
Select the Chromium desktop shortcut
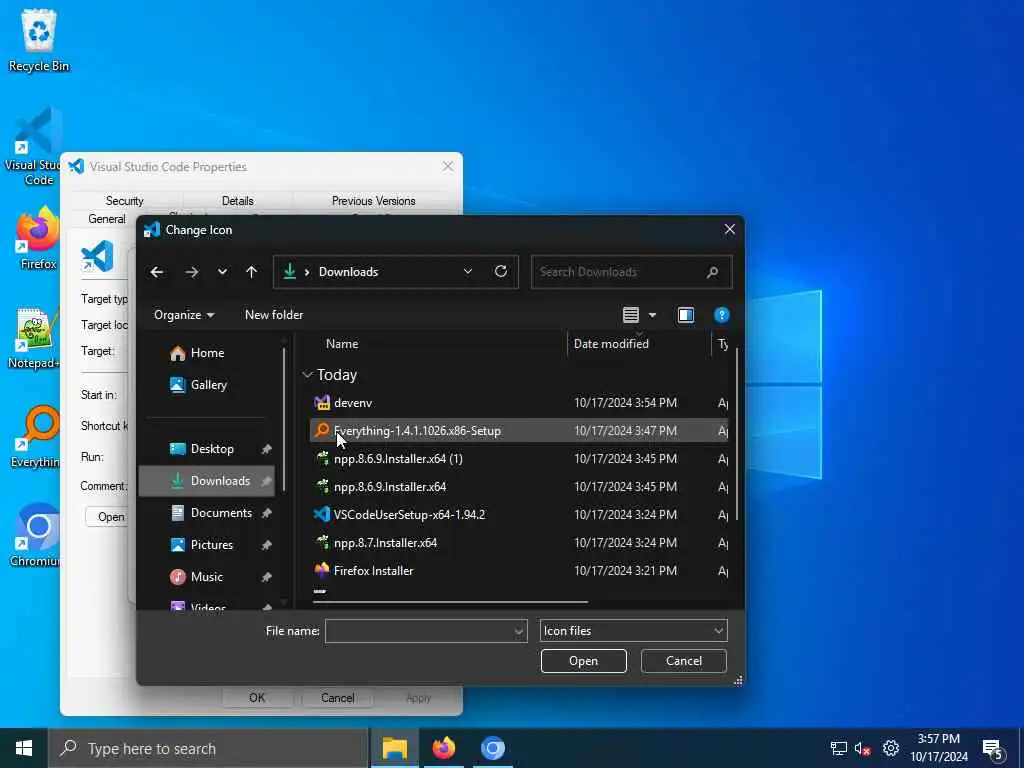(x=35, y=536)
